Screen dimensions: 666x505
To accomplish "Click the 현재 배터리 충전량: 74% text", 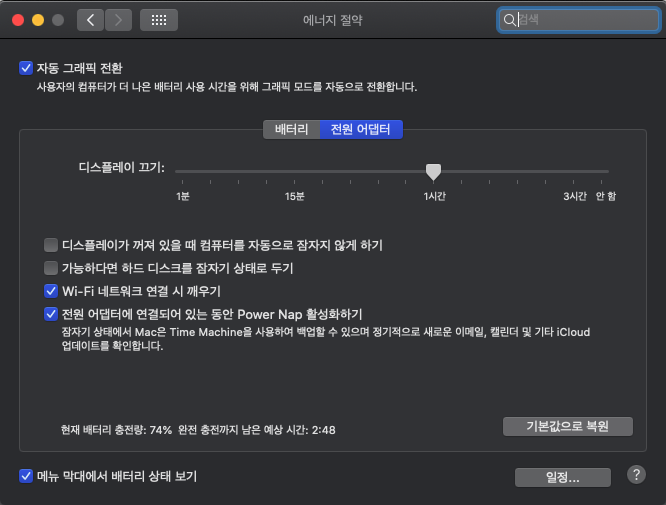I will tap(116, 430).
